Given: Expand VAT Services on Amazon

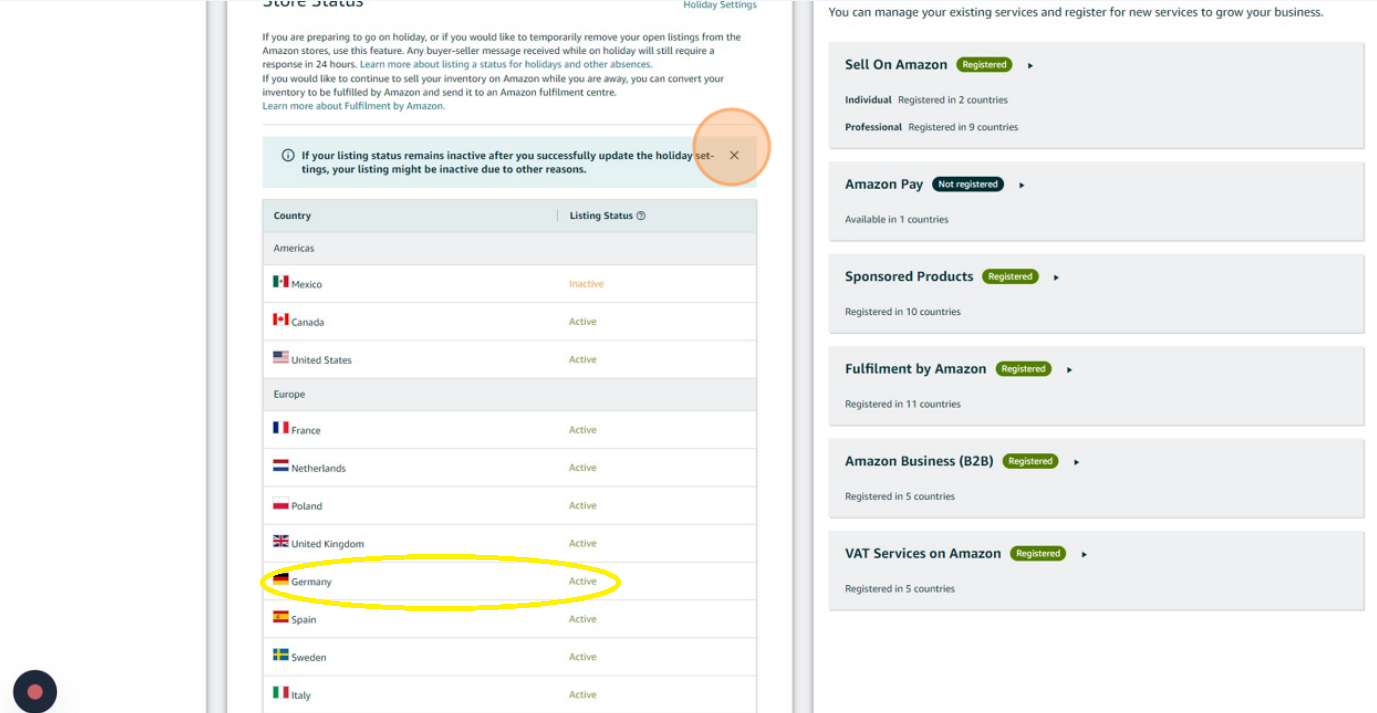Looking at the screenshot, I should [x=1085, y=555].
